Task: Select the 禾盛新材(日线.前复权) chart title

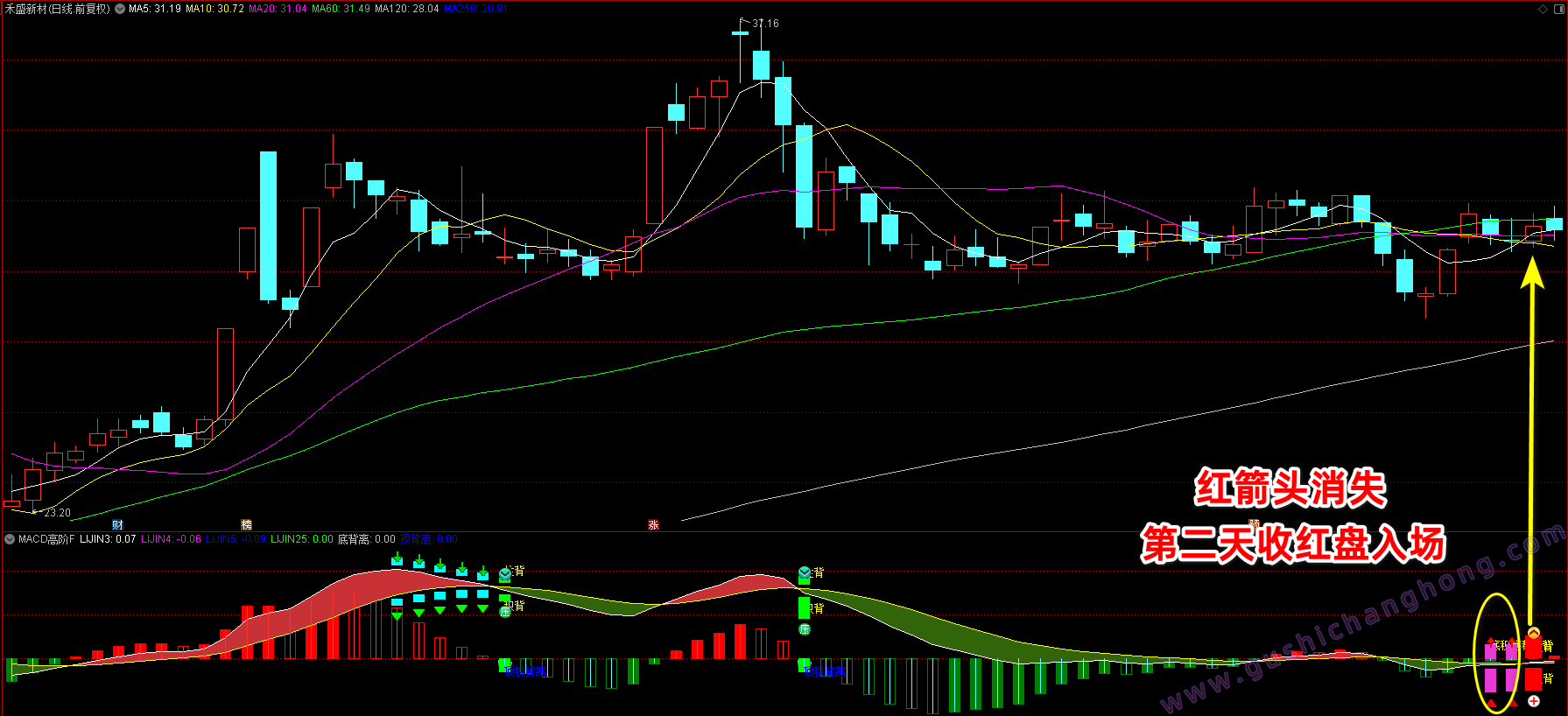Action: pos(58,9)
